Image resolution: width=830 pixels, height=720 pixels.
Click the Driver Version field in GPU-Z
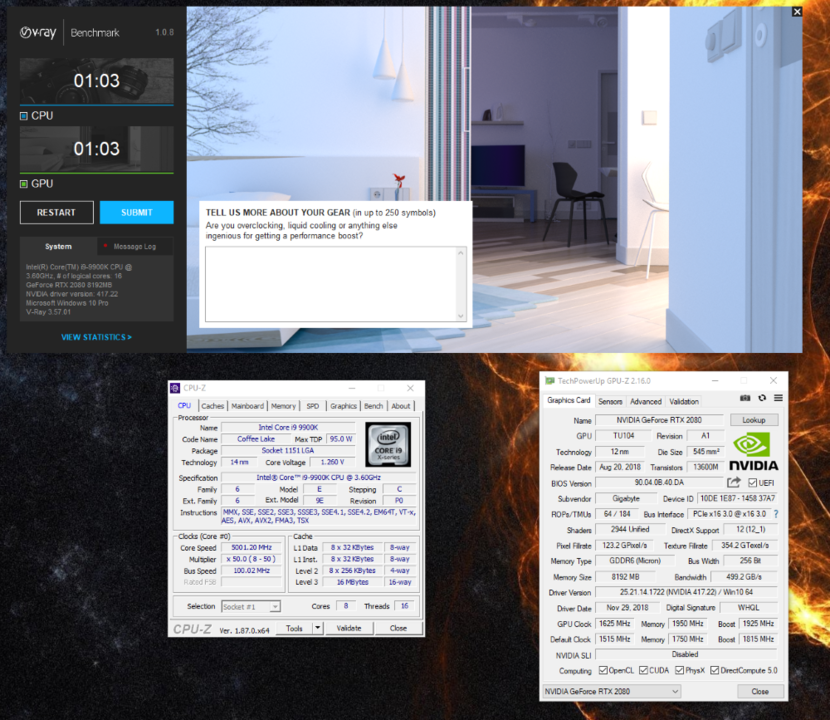(x=686, y=592)
